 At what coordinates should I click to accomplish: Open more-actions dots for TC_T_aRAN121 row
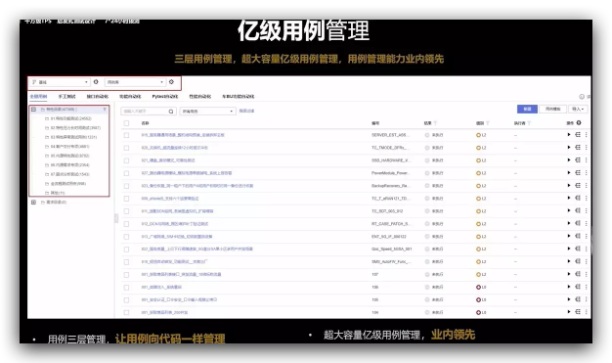(x=586, y=198)
